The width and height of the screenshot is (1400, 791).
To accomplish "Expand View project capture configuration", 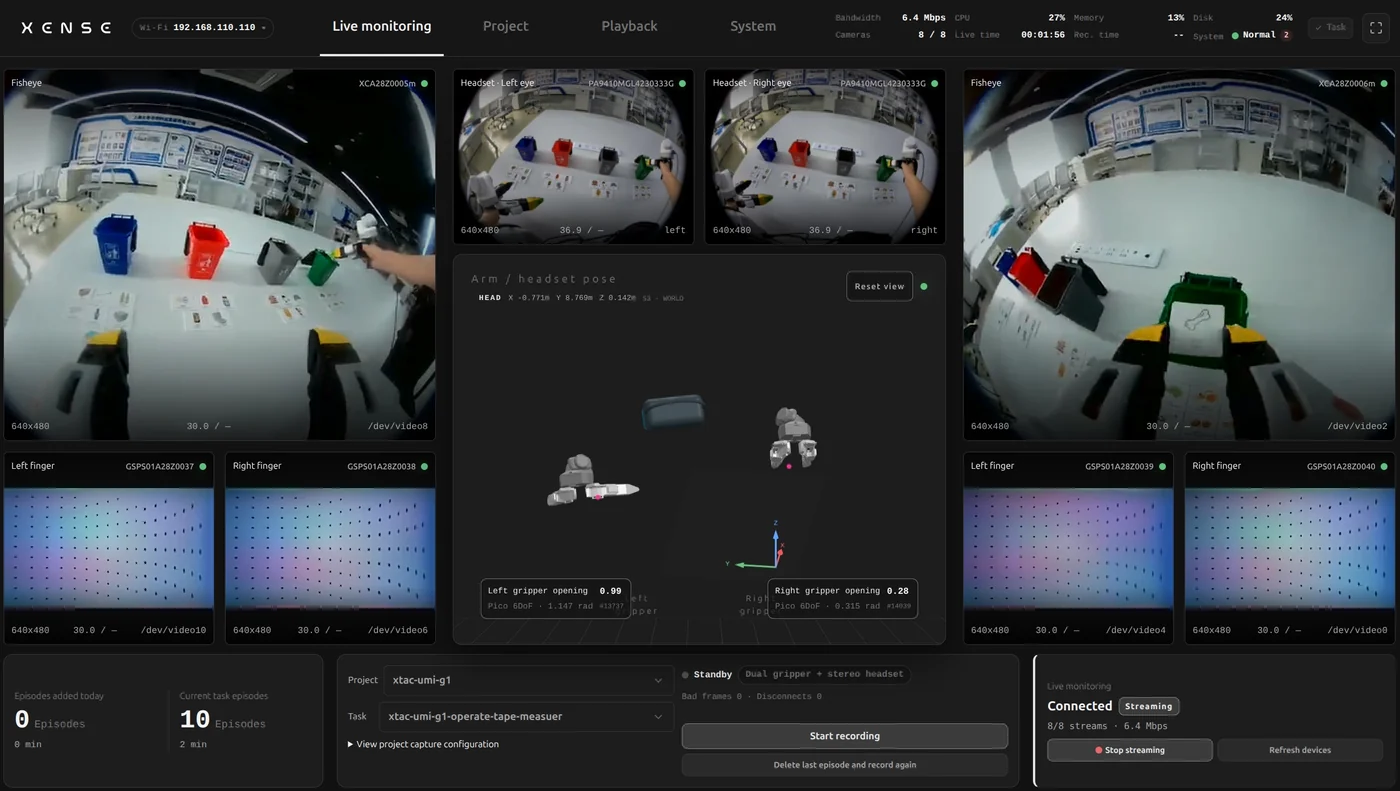I will (423, 744).
